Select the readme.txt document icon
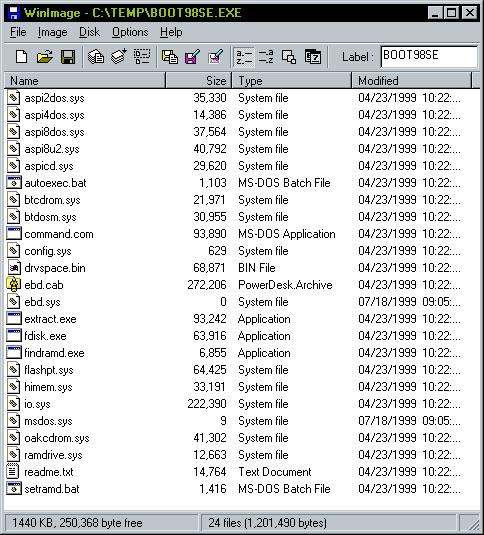484x535 pixels. click(13, 472)
